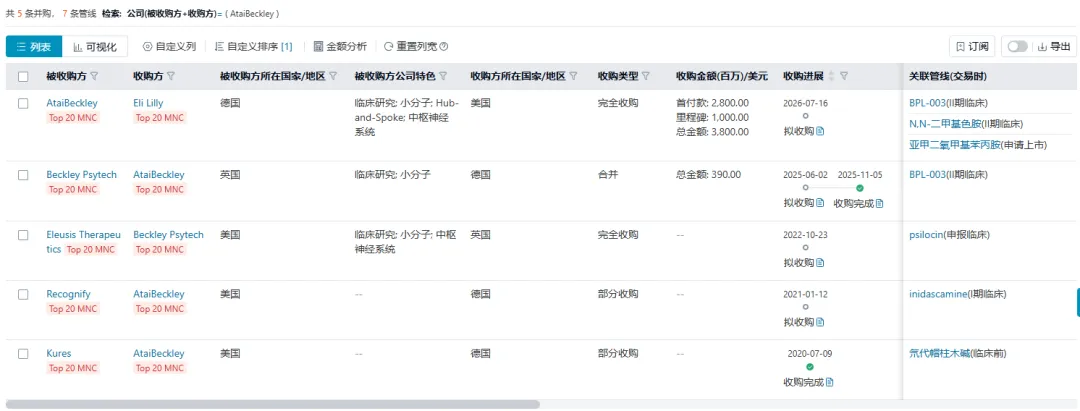This screenshot has height=411, width=1080.
Task: Open 氘代帽柱木碱 pipeline link
Action: click(939, 354)
